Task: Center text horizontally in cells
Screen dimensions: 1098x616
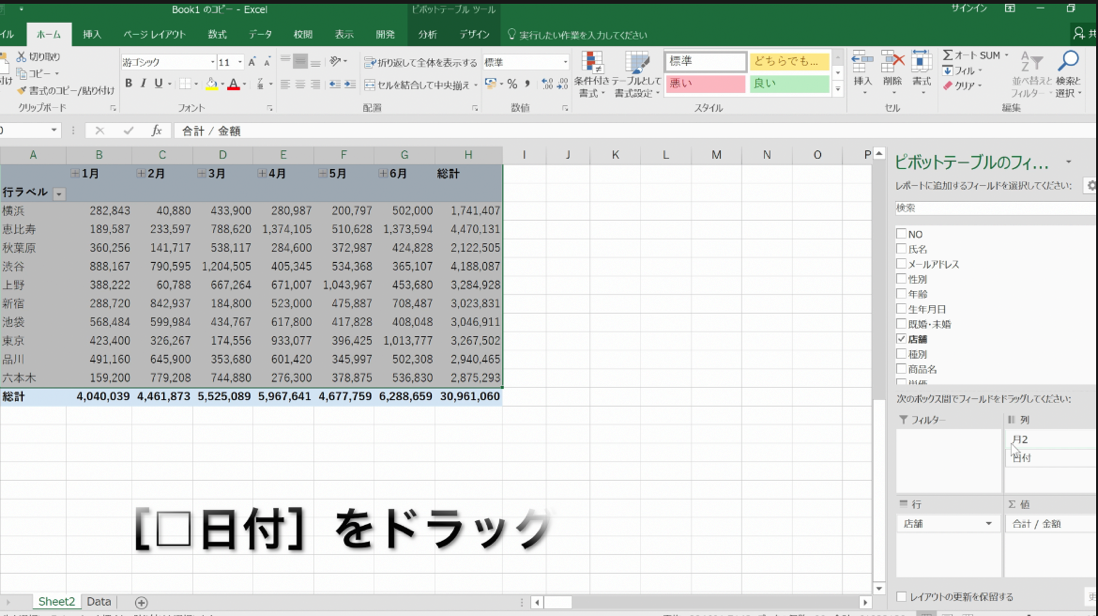Action: click(300, 84)
